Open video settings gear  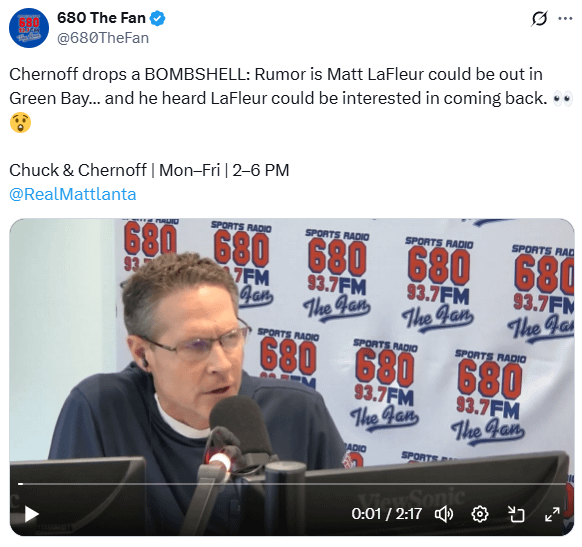tap(480, 514)
